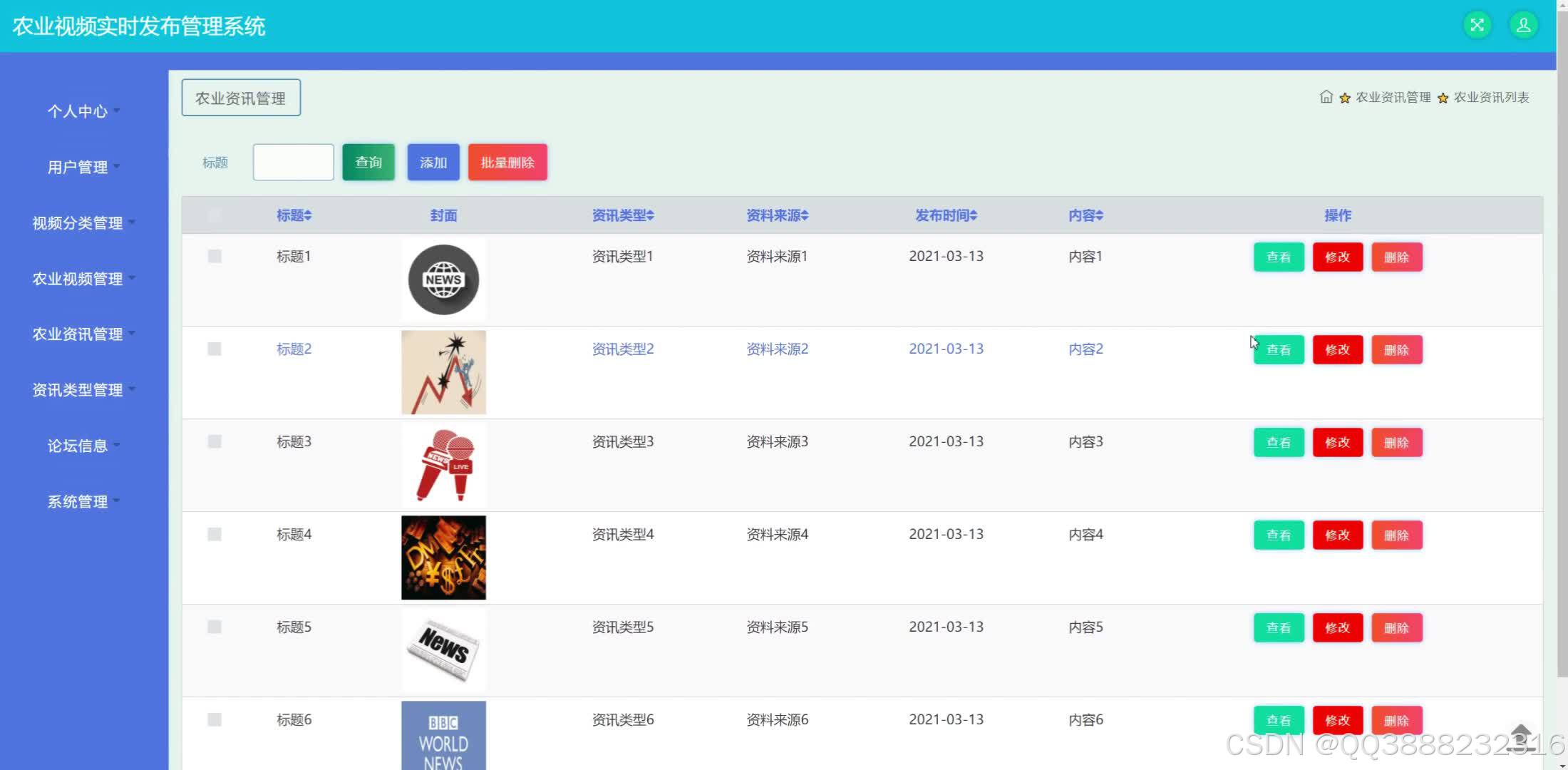Click the BBC World News cover thumbnail
The width and height of the screenshot is (1568, 770).
coord(443,738)
